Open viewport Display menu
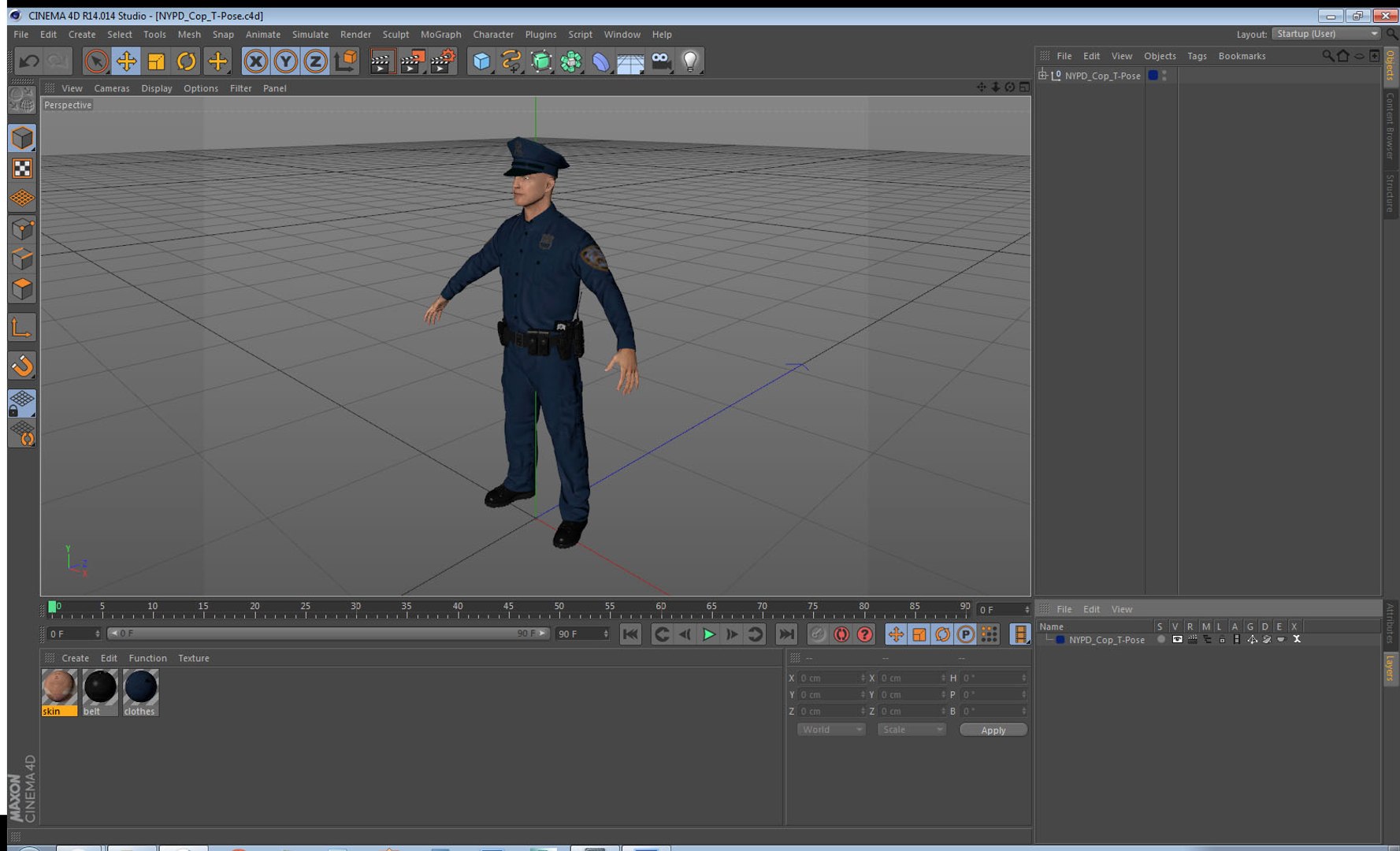Screen dimensions: 1400x851 pyautogui.click(x=157, y=88)
